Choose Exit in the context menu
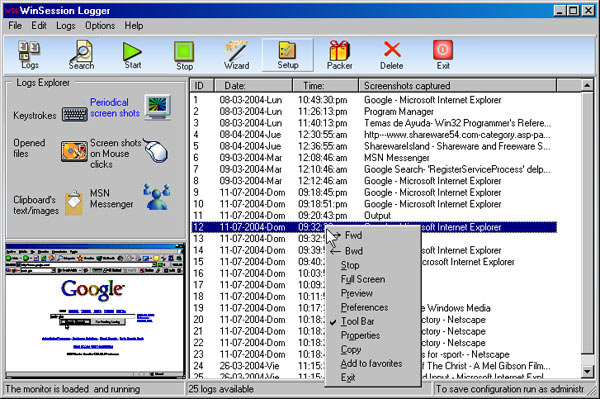This screenshot has width=600, height=399. pos(373,377)
